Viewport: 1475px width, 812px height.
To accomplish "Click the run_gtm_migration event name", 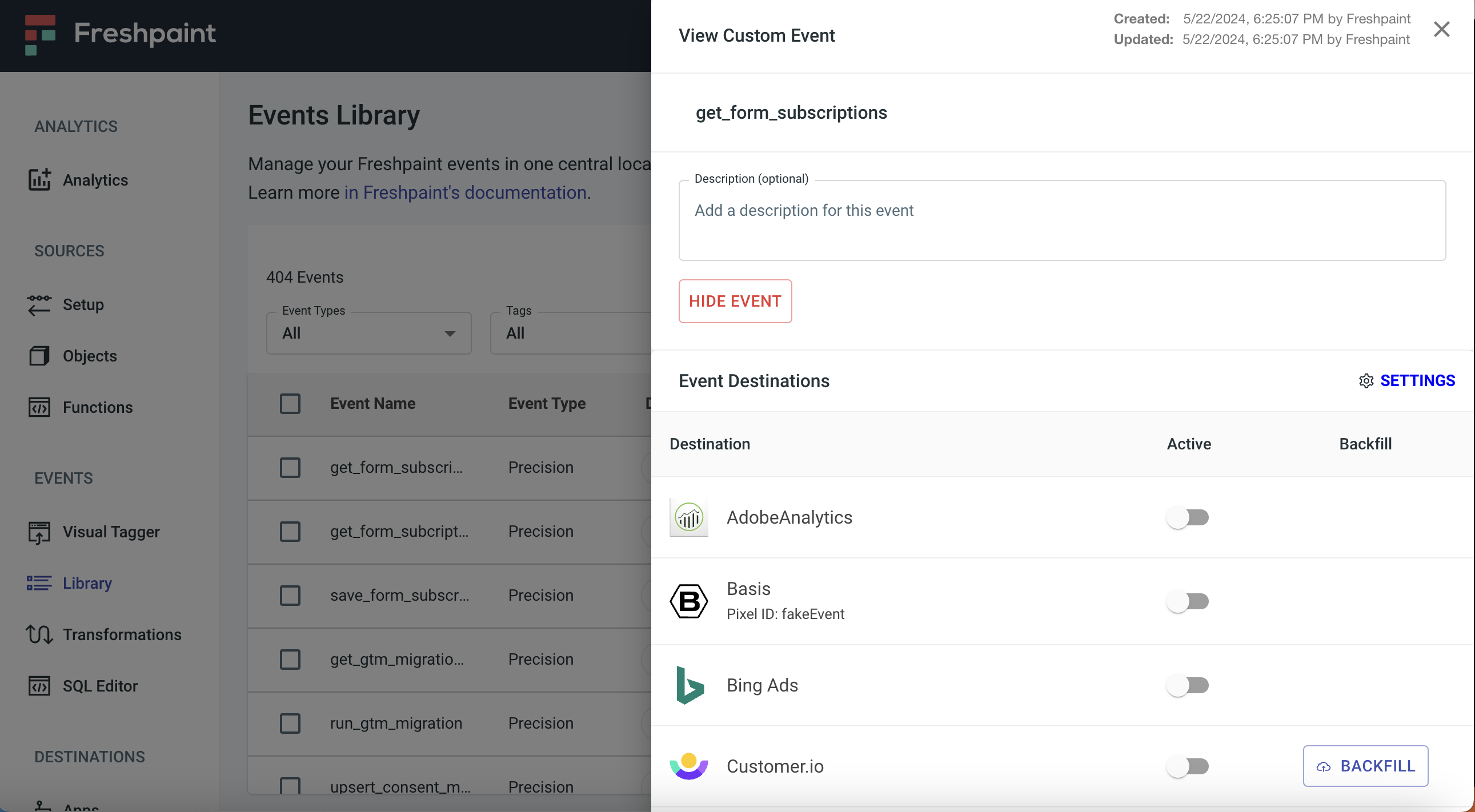I will coord(396,723).
